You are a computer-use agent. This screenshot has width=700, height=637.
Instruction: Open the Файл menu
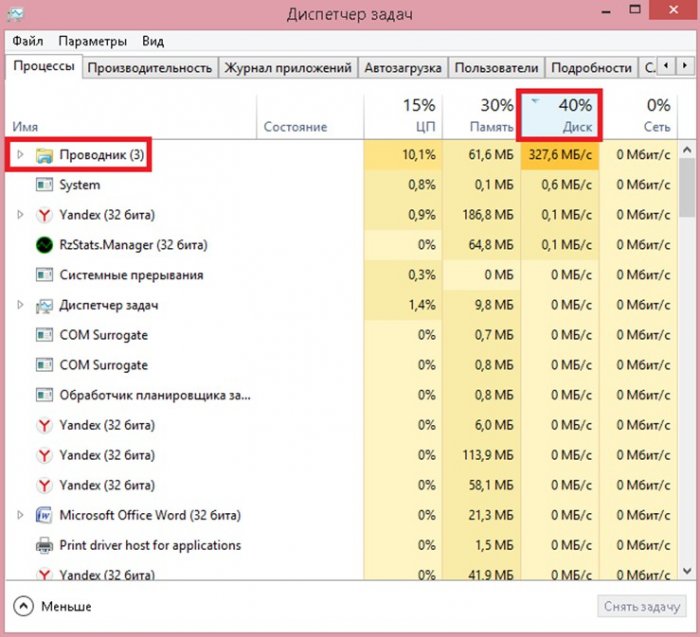tap(29, 41)
